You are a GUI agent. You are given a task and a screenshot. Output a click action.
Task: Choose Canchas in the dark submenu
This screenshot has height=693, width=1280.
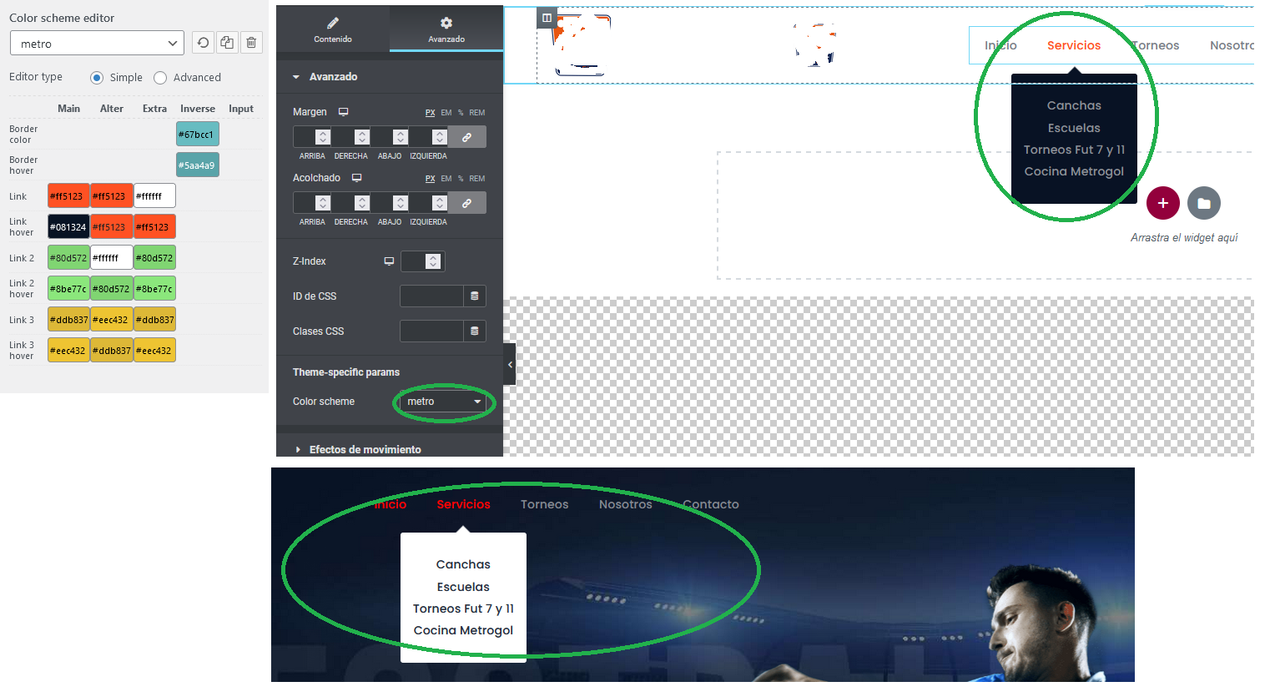(1074, 105)
